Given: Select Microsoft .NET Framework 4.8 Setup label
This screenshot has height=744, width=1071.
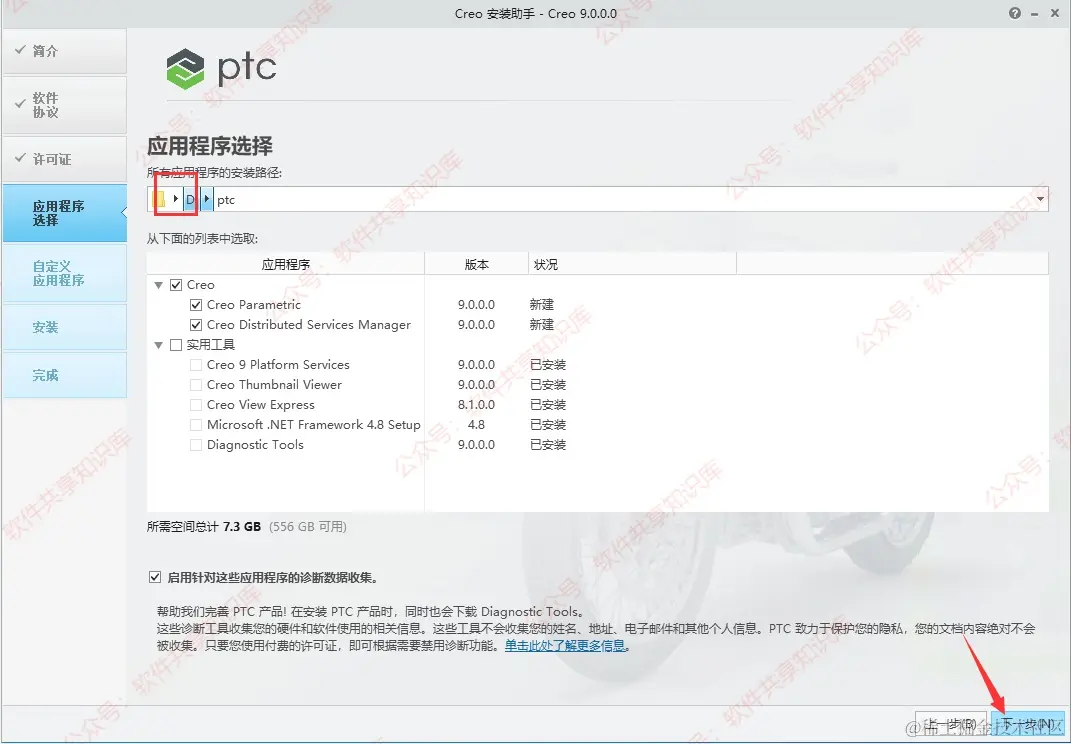Looking at the screenshot, I should 314,425.
